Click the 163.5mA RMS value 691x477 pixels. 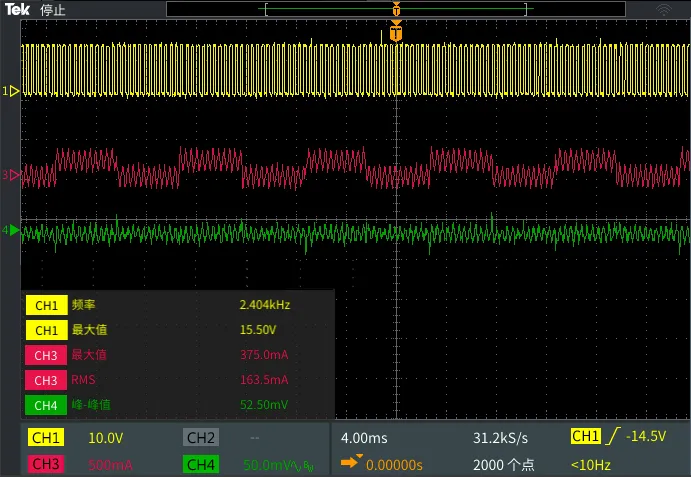(264, 380)
